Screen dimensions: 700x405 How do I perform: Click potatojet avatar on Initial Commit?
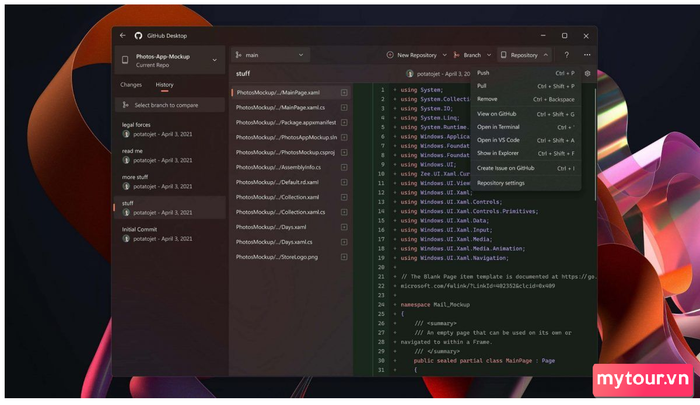click(x=126, y=238)
